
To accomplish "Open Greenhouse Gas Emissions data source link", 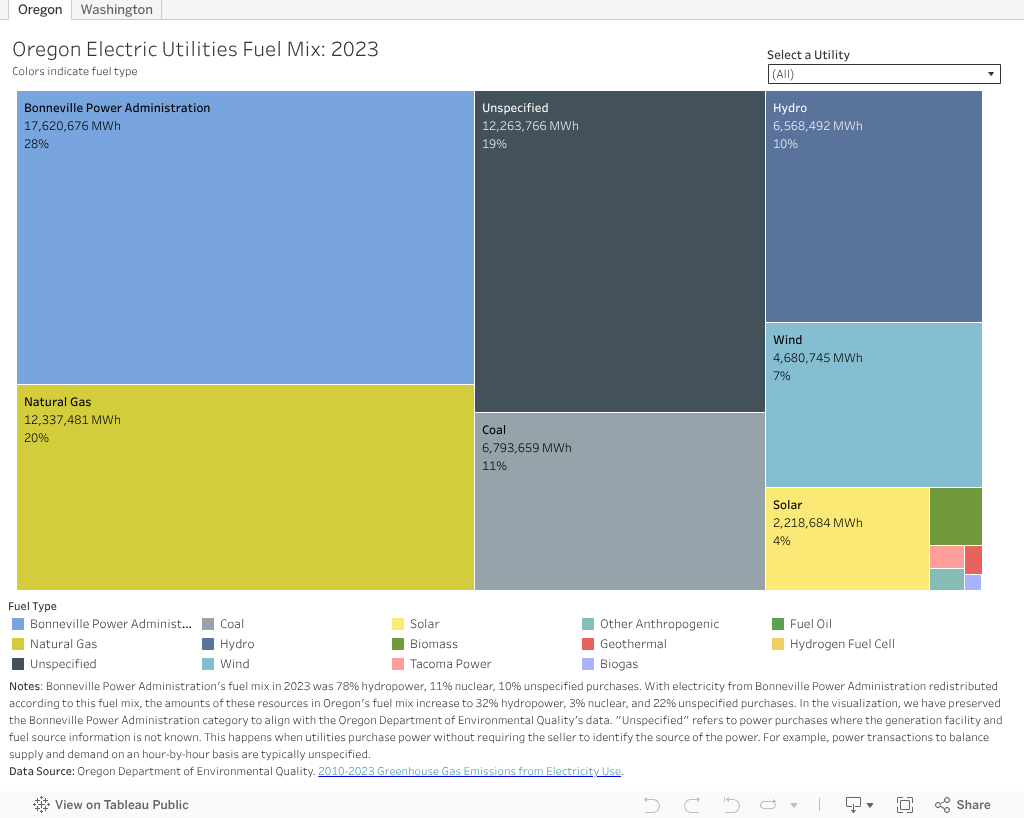I will point(470,771).
